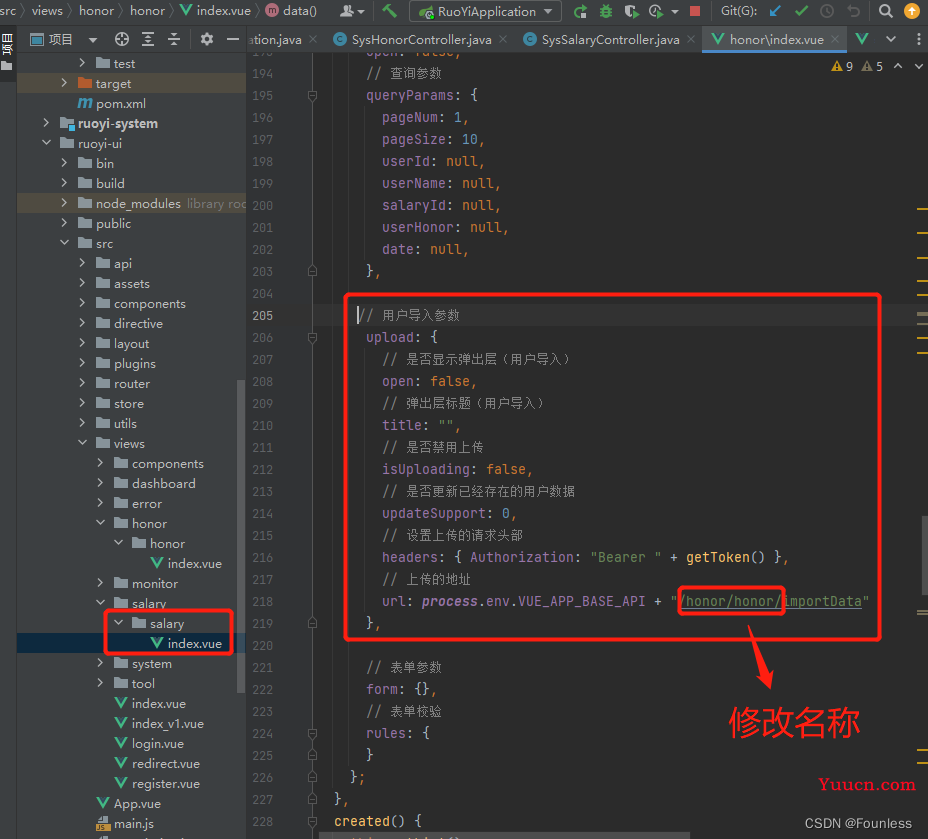Click the data() breadcrumb
This screenshot has width=928, height=839.
pos(291,11)
